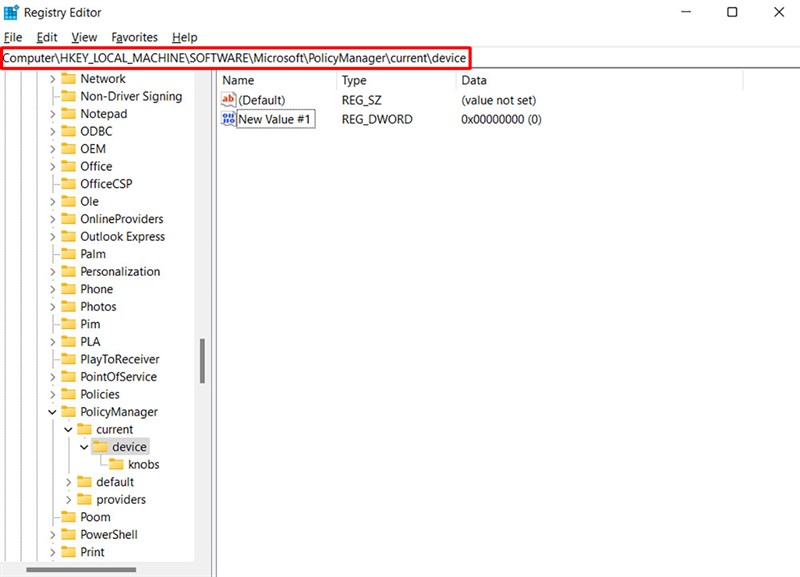Collapse the PolicyManager key
Viewport: 800px width, 577px height.
(x=53, y=411)
